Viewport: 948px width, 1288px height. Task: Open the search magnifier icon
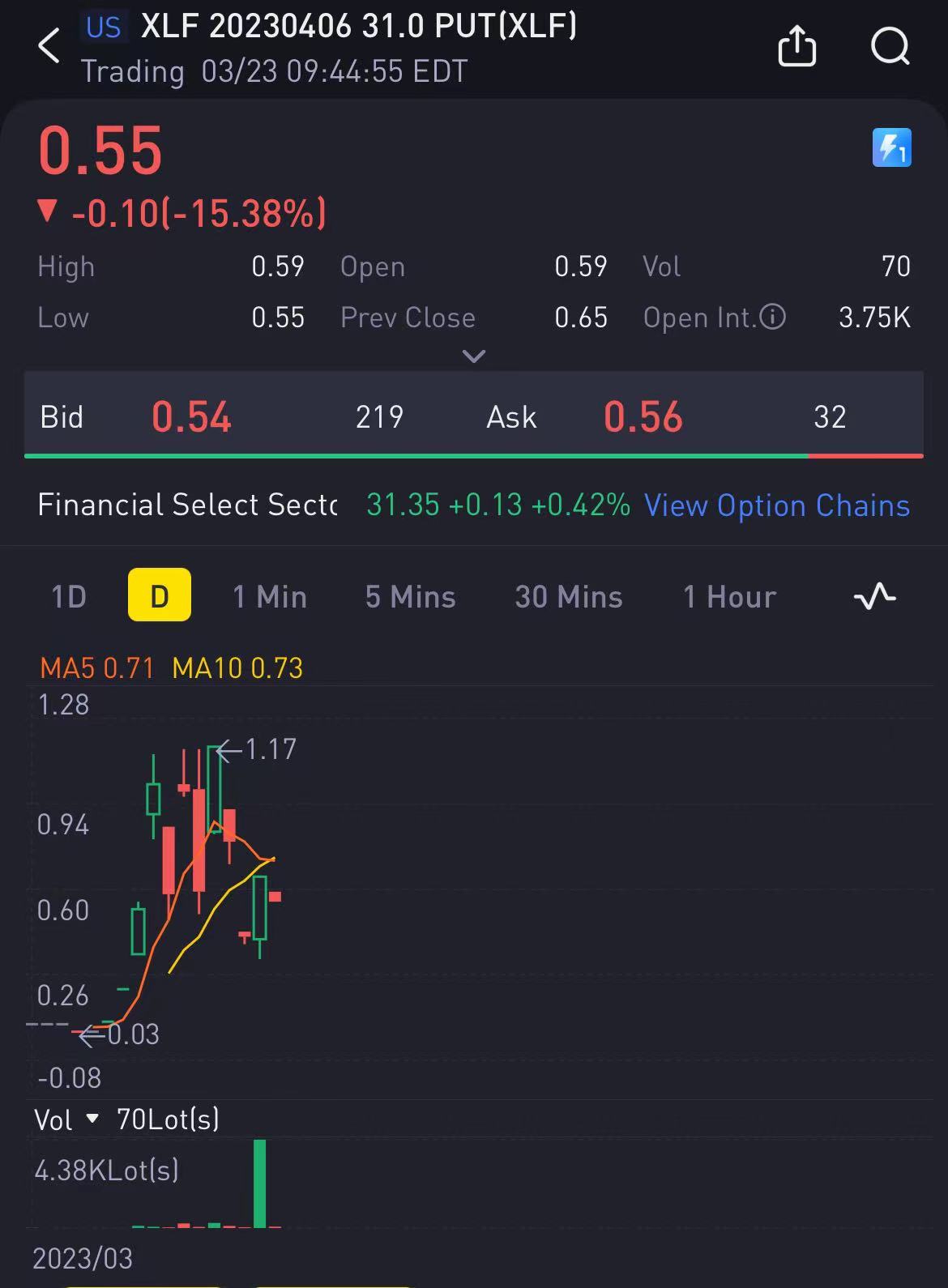click(x=890, y=45)
